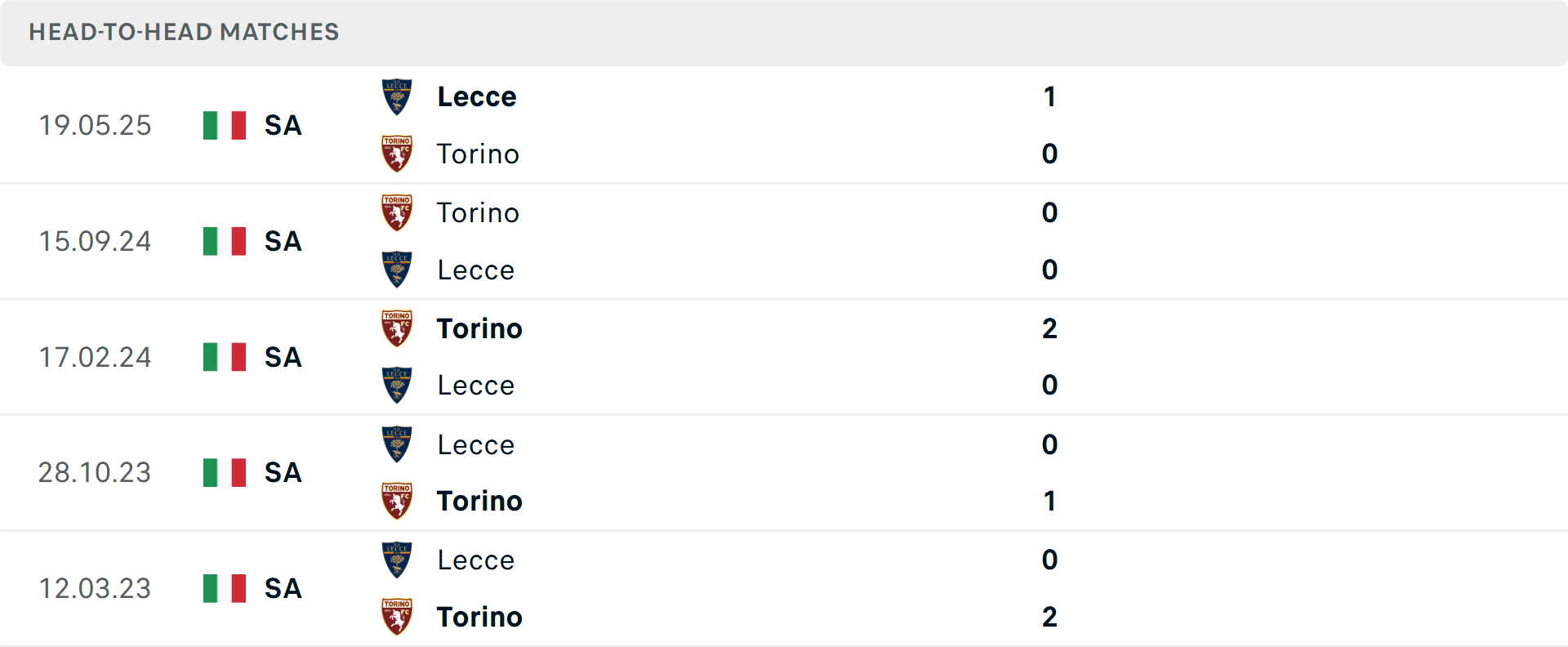Open the 19.05.25 match date
The width and height of the screenshot is (1568, 647).
pyautogui.click(x=95, y=126)
